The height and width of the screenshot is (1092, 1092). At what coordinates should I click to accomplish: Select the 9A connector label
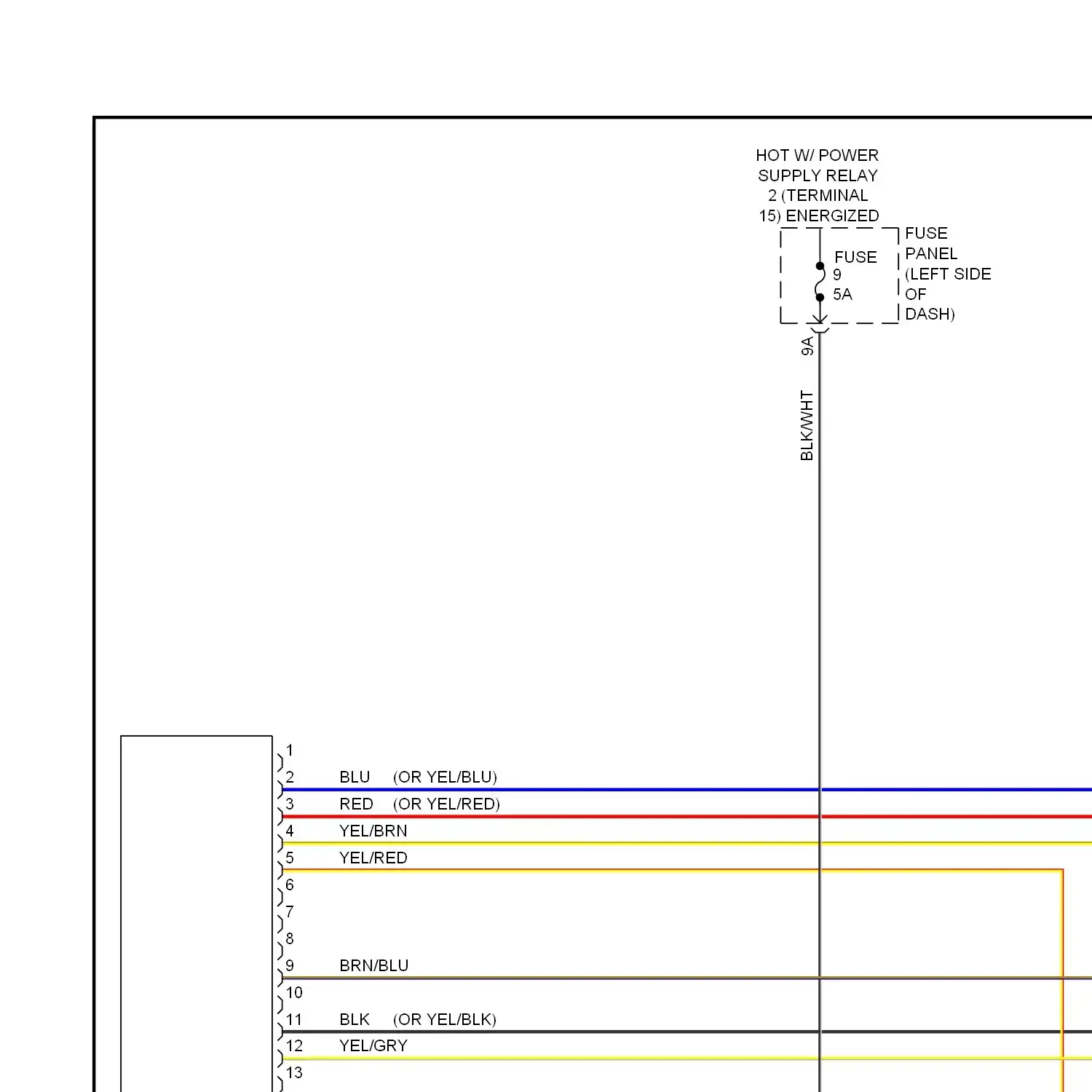[807, 347]
